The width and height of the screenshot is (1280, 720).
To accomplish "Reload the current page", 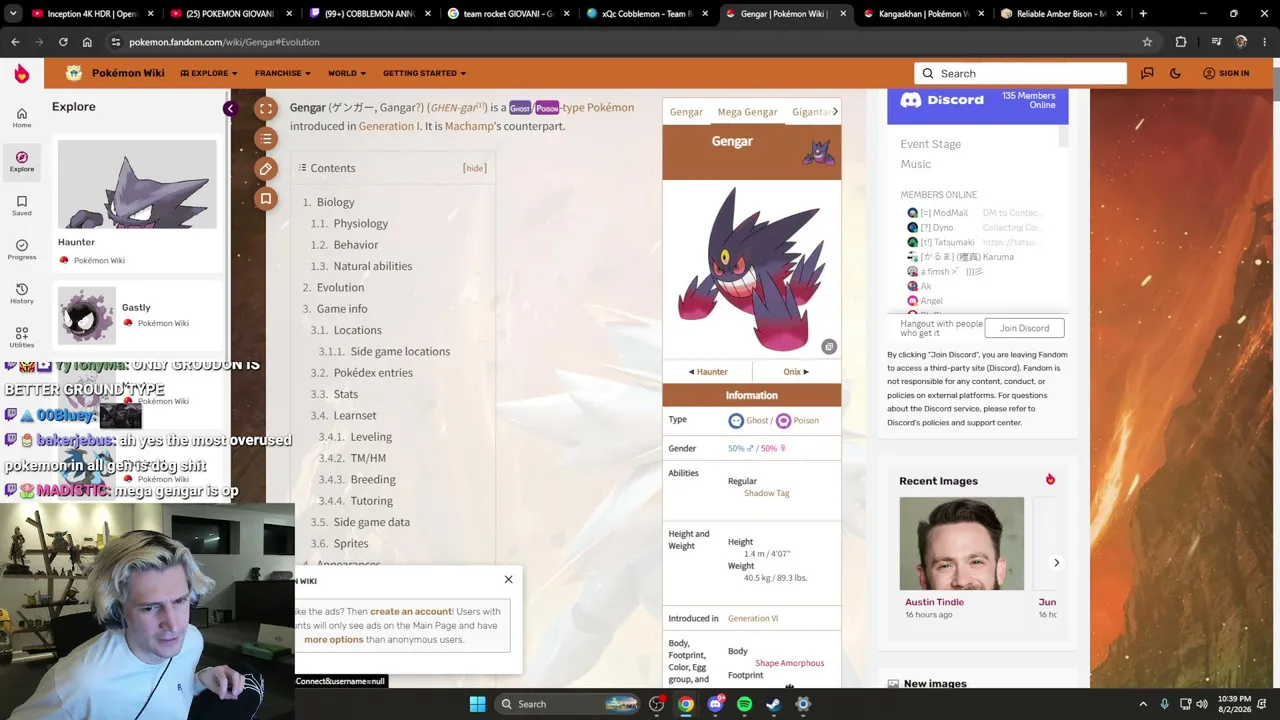I will (63, 42).
